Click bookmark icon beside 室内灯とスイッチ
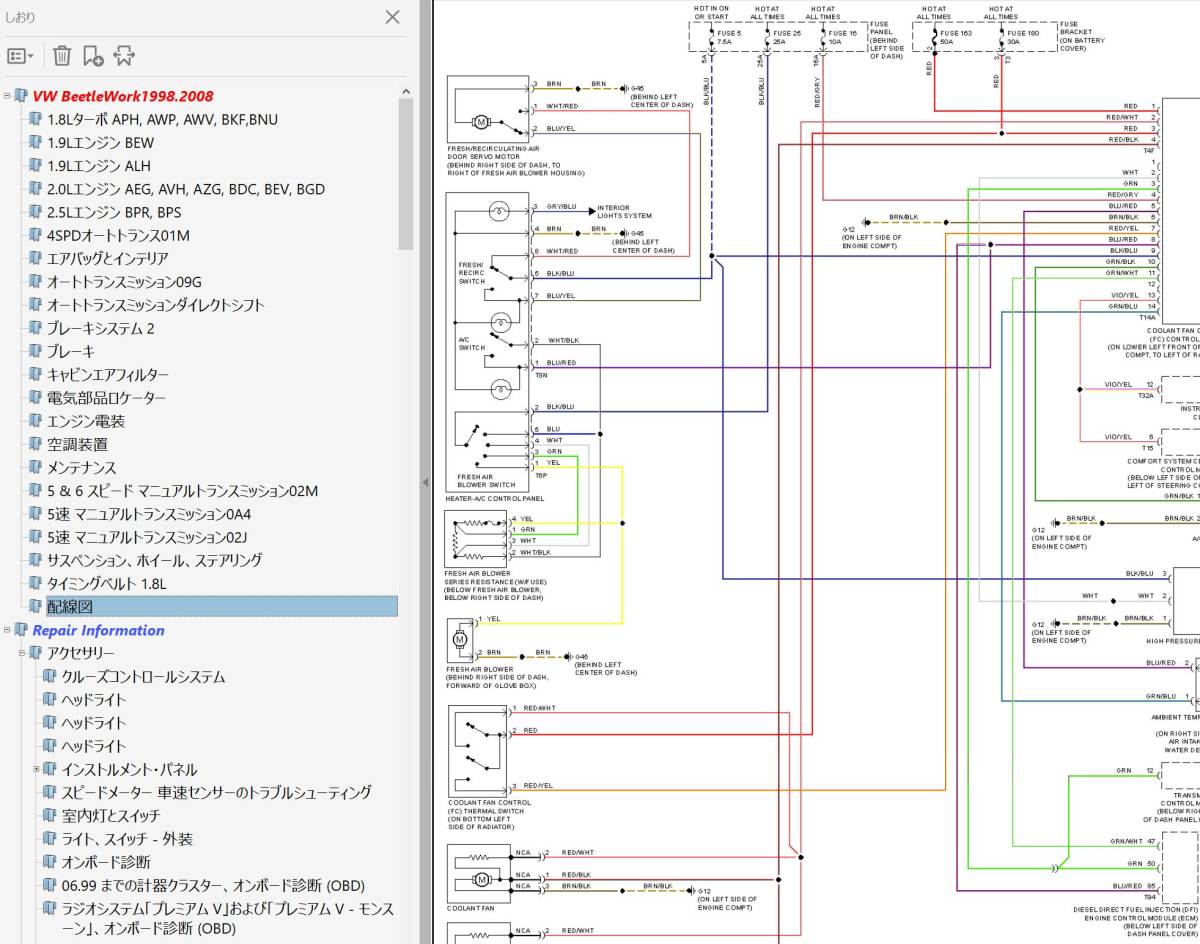The height and width of the screenshot is (944, 1200). (50, 815)
